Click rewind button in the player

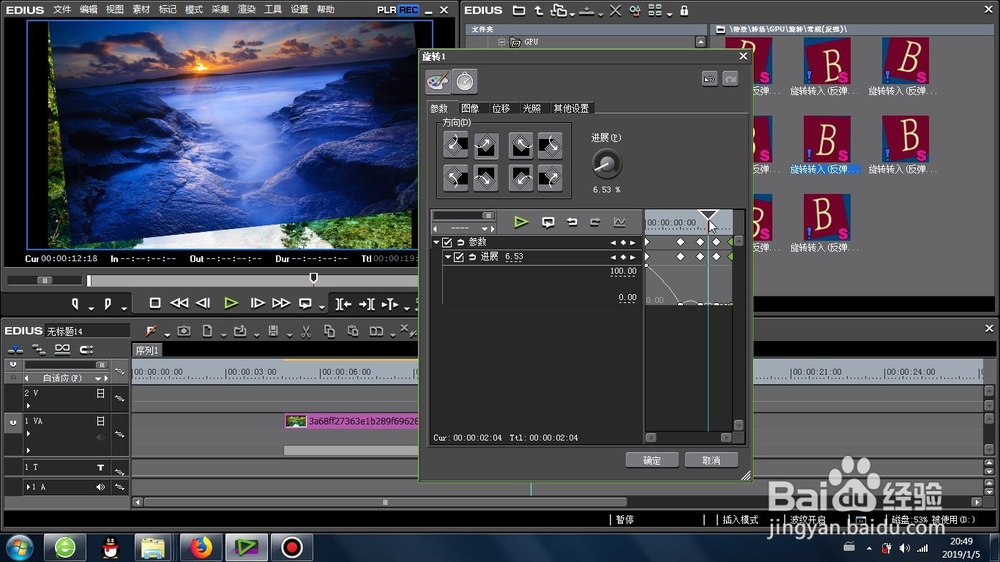tap(179, 303)
